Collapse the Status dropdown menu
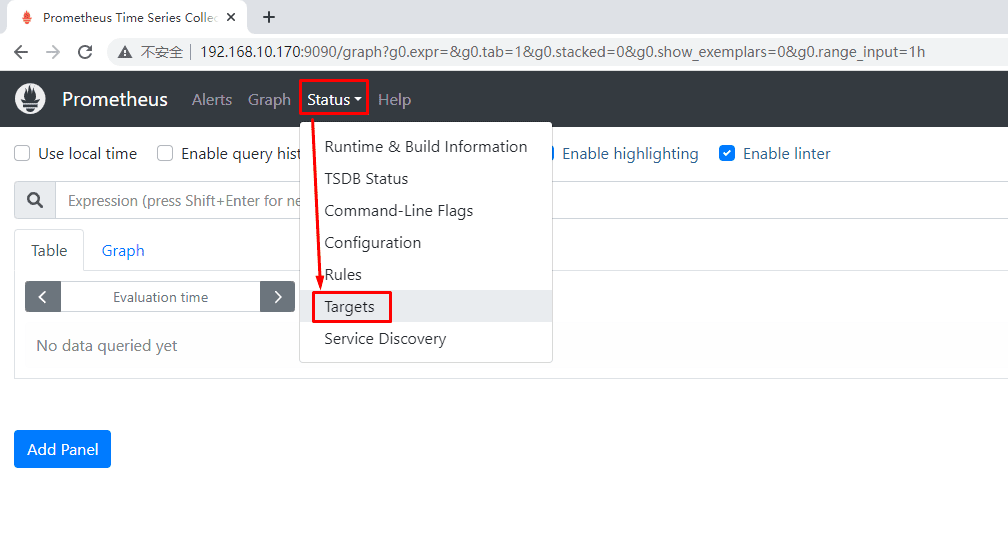Image resolution: width=1008 pixels, height=535 pixels. (334, 100)
